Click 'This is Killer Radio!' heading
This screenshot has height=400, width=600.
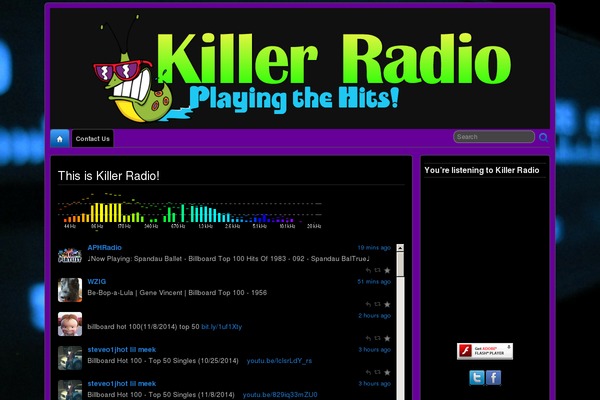(x=109, y=176)
